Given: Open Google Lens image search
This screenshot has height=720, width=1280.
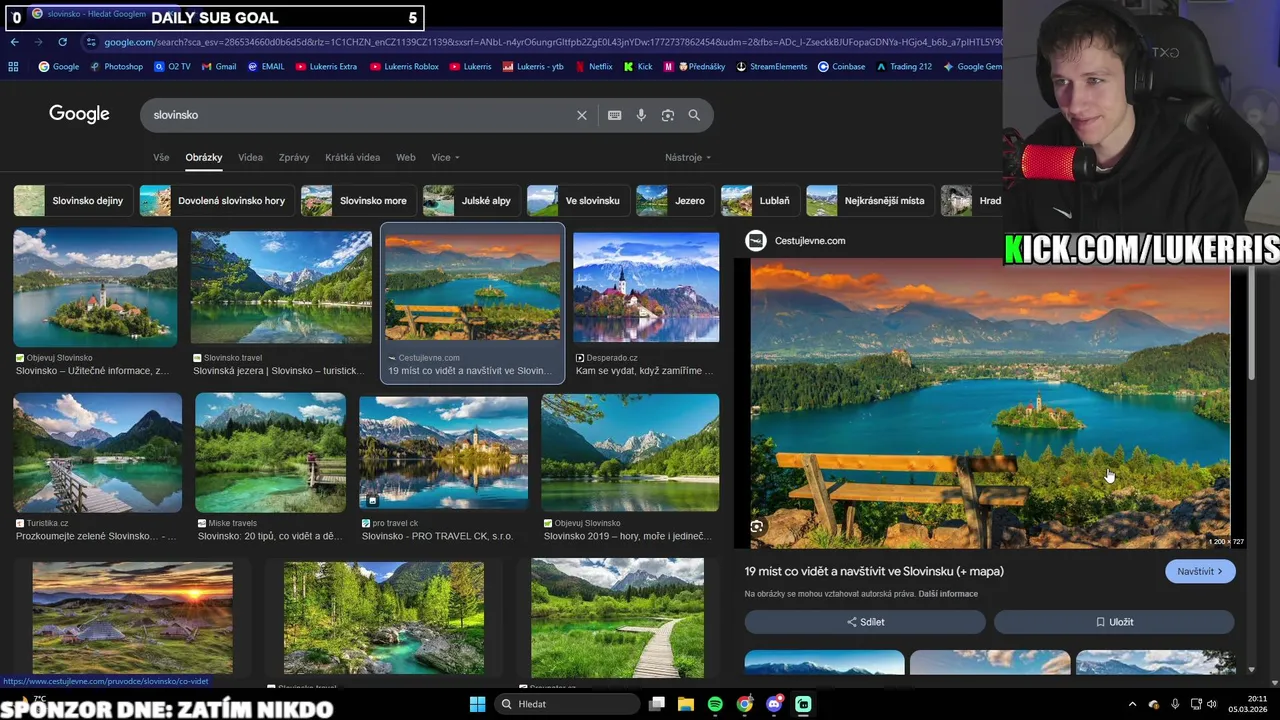Looking at the screenshot, I should click(667, 115).
